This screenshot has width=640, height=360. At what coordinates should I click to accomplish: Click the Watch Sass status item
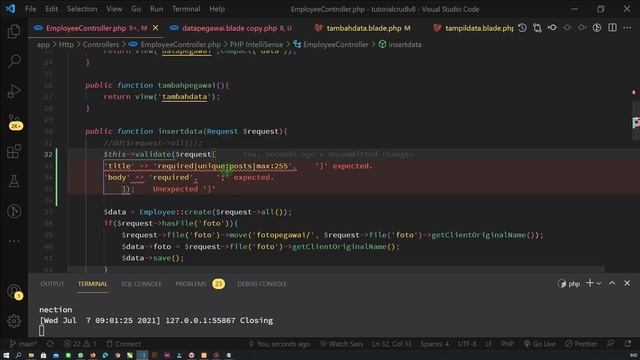pyautogui.click(x=341, y=344)
